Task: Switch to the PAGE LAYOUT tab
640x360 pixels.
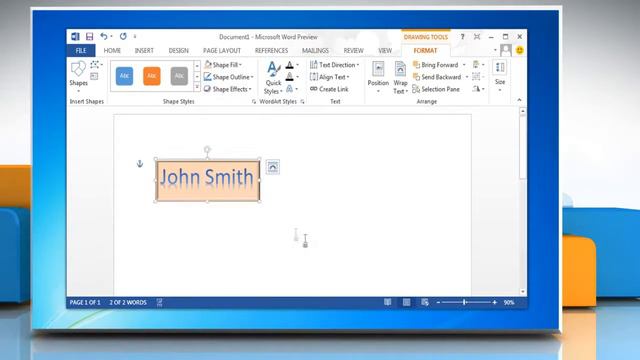Action: click(x=222, y=51)
